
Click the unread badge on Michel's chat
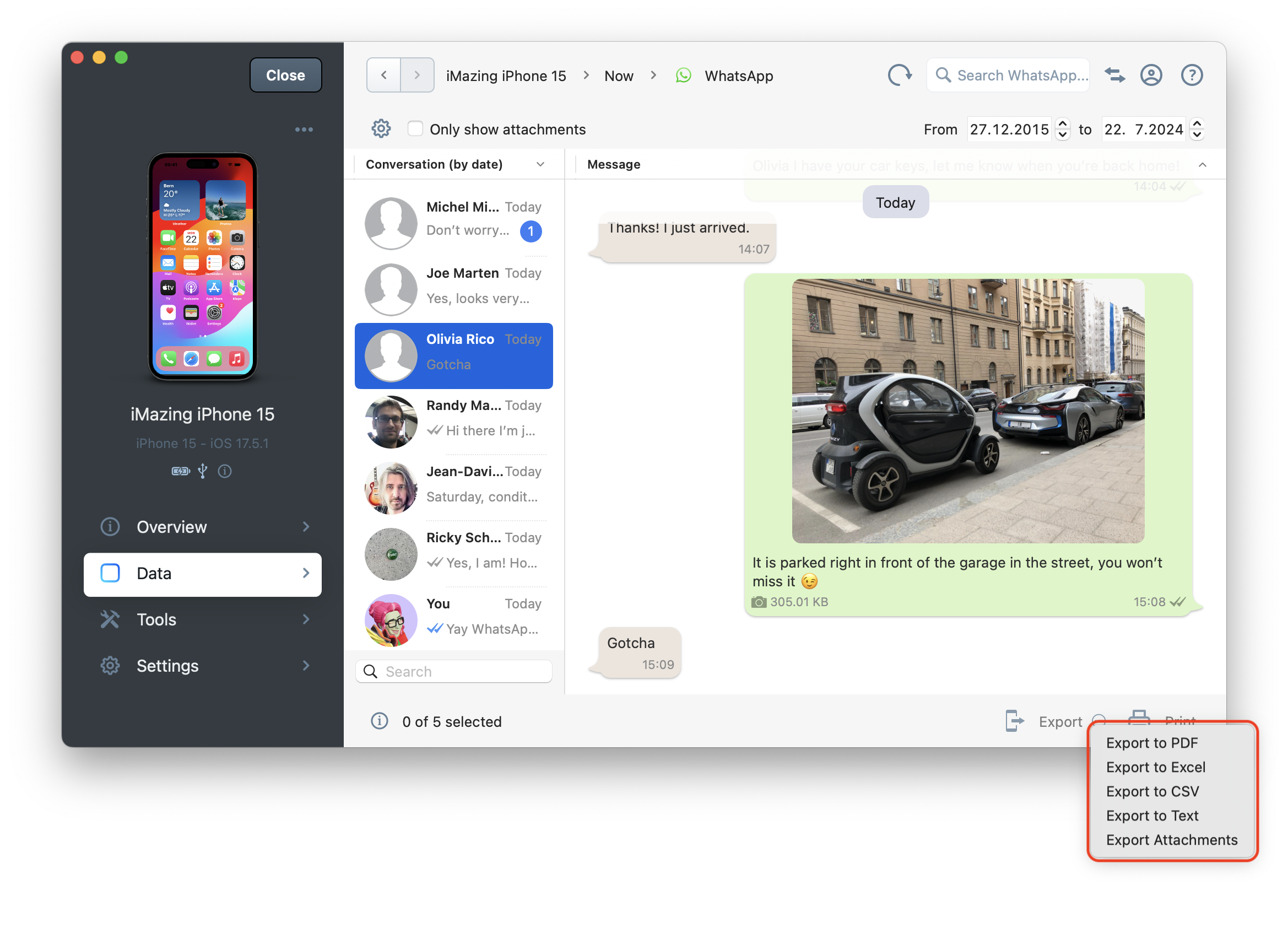coord(531,231)
